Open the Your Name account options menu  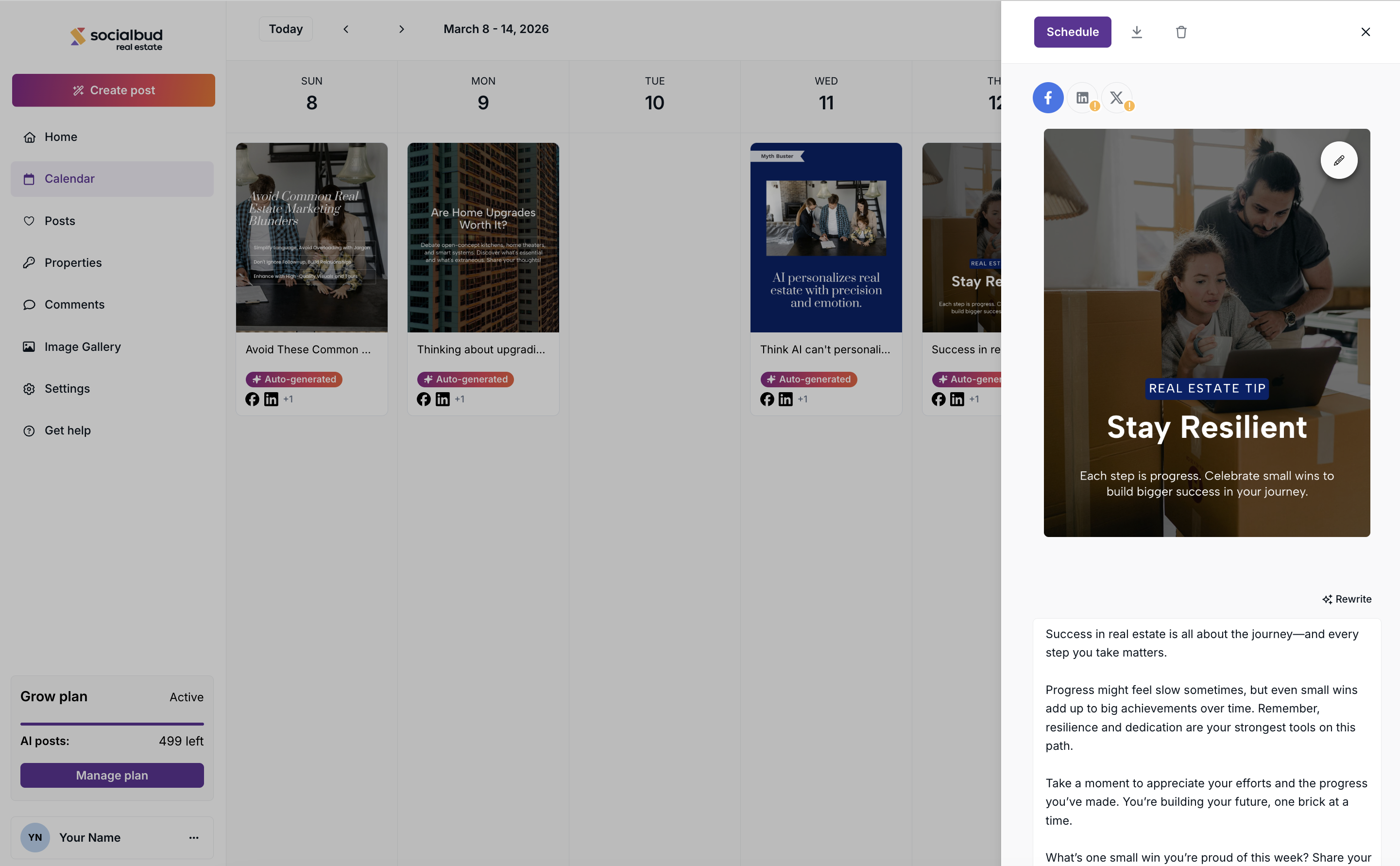click(x=194, y=837)
